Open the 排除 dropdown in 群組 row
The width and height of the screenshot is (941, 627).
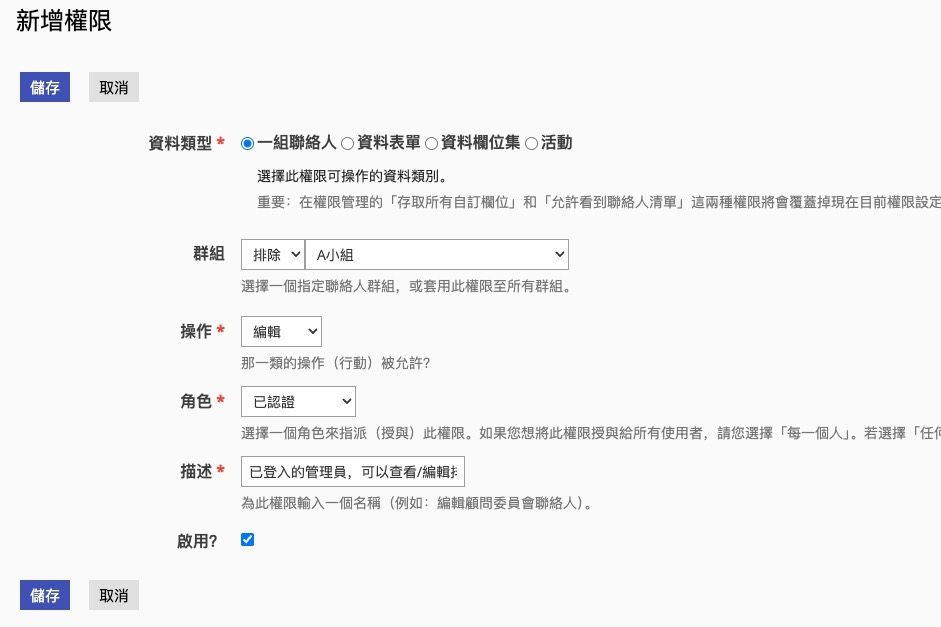click(x=272, y=254)
